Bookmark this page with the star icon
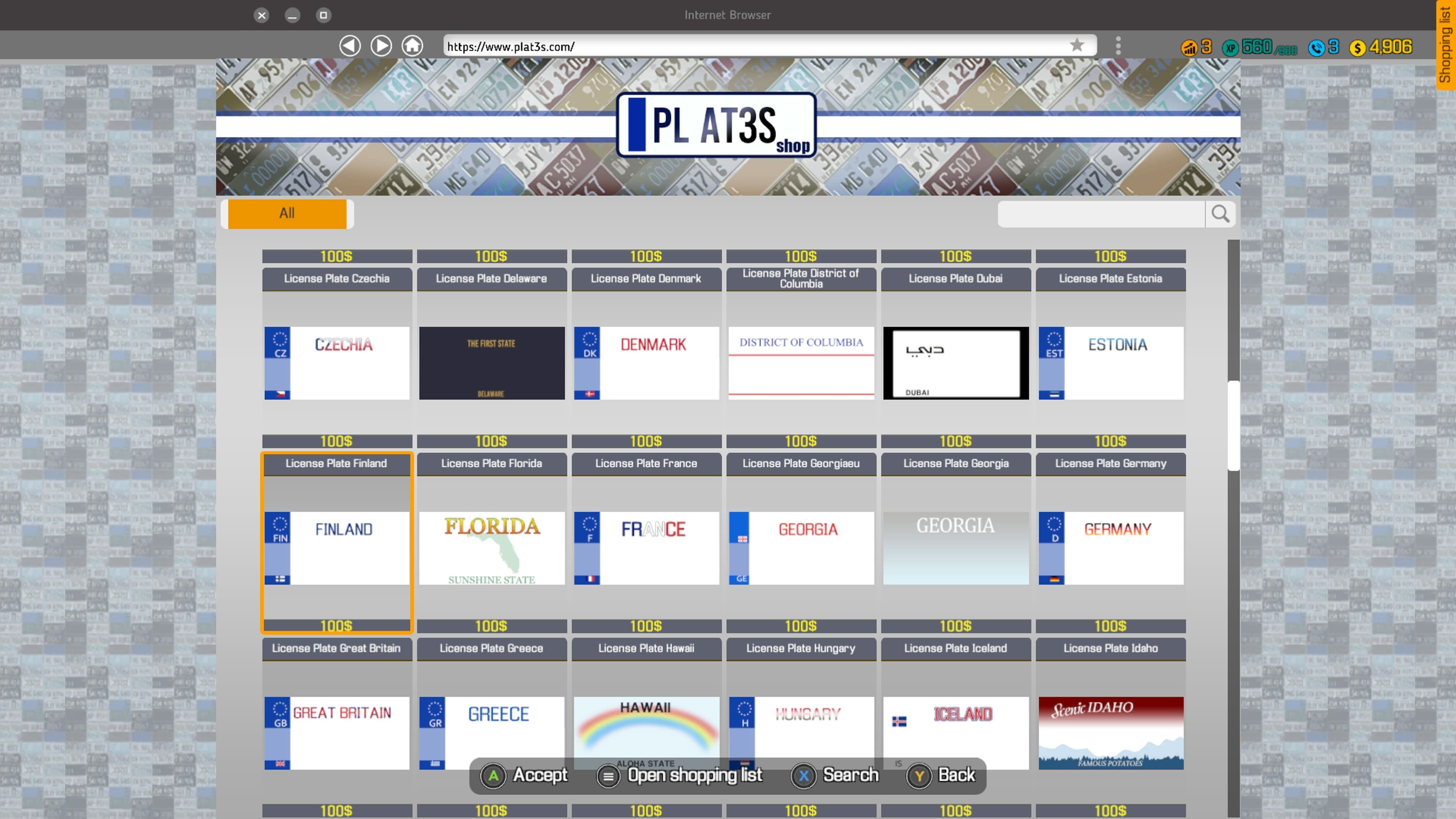Image resolution: width=1456 pixels, height=819 pixels. [x=1077, y=45]
